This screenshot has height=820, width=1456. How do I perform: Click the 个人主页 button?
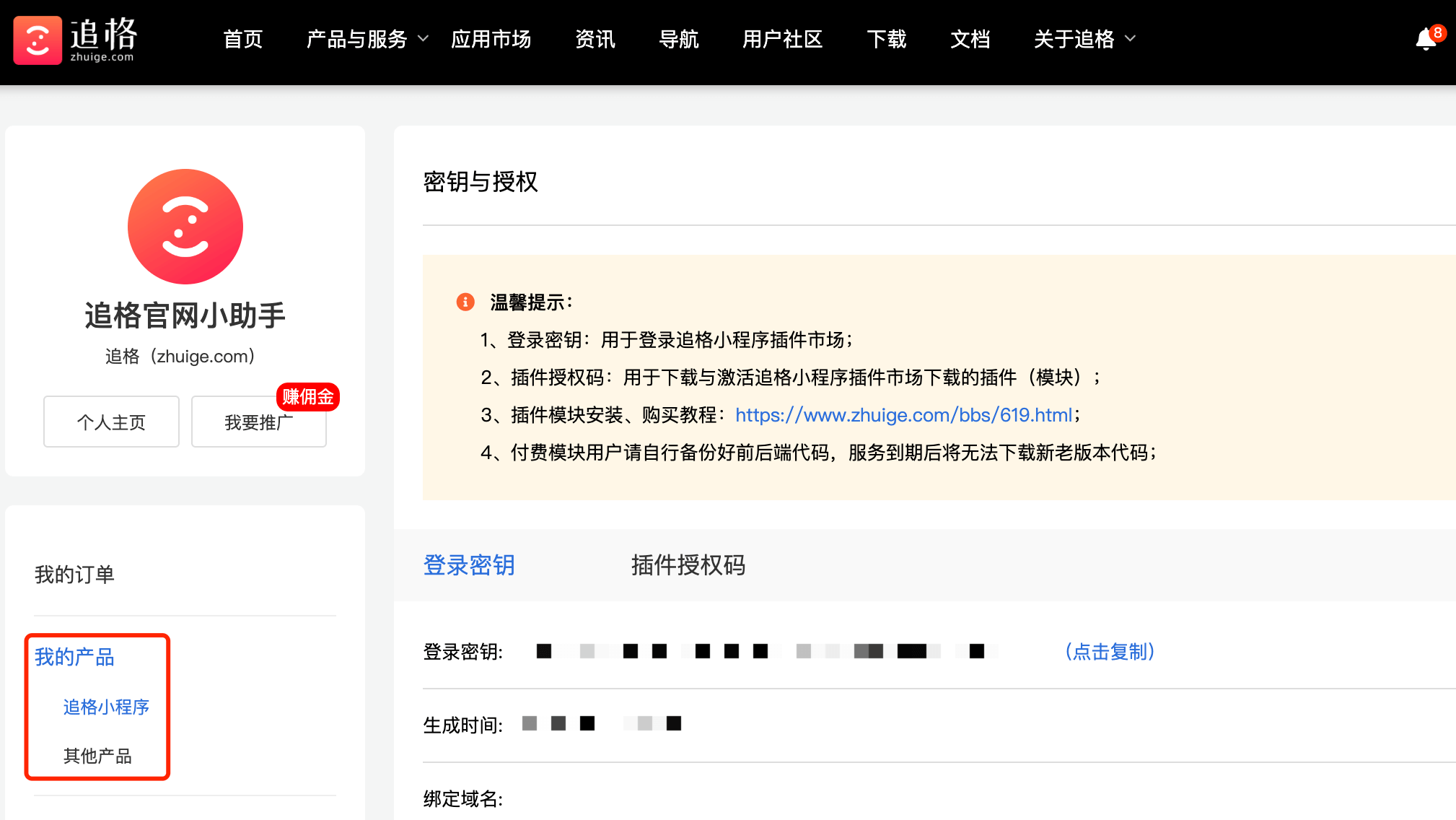pyautogui.click(x=111, y=422)
